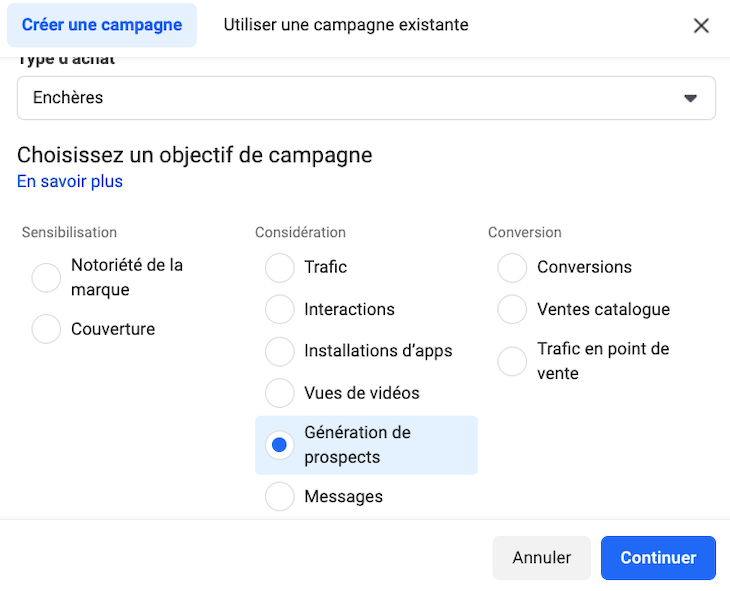Screen dimensions: 730x591
Task: Choose Installations d'apps objective
Action: coord(280,352)
